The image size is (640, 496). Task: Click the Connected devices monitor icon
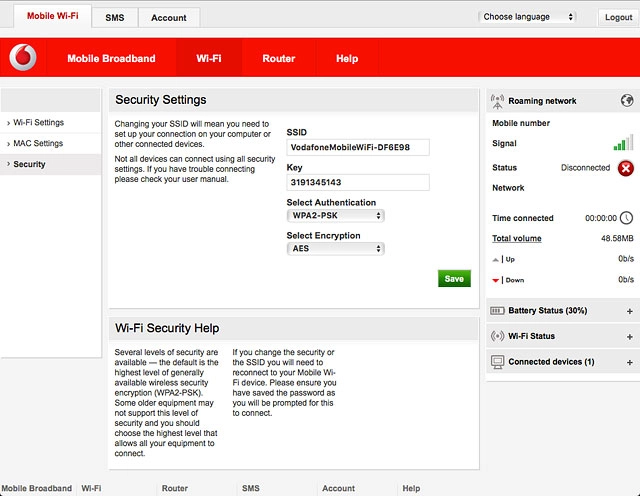(x=497, y=361)
